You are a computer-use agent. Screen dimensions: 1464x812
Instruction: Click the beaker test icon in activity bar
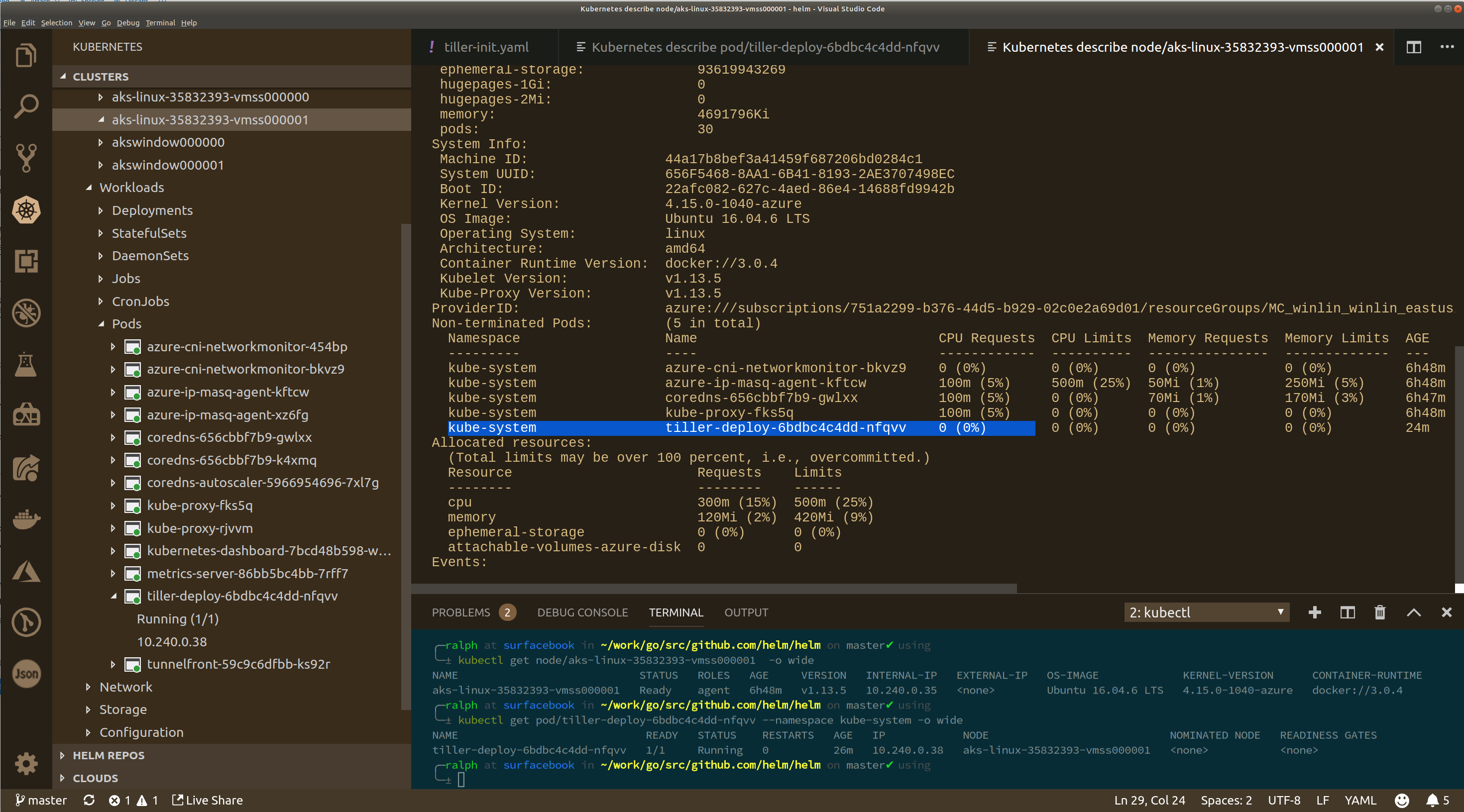tap(26, 364)
